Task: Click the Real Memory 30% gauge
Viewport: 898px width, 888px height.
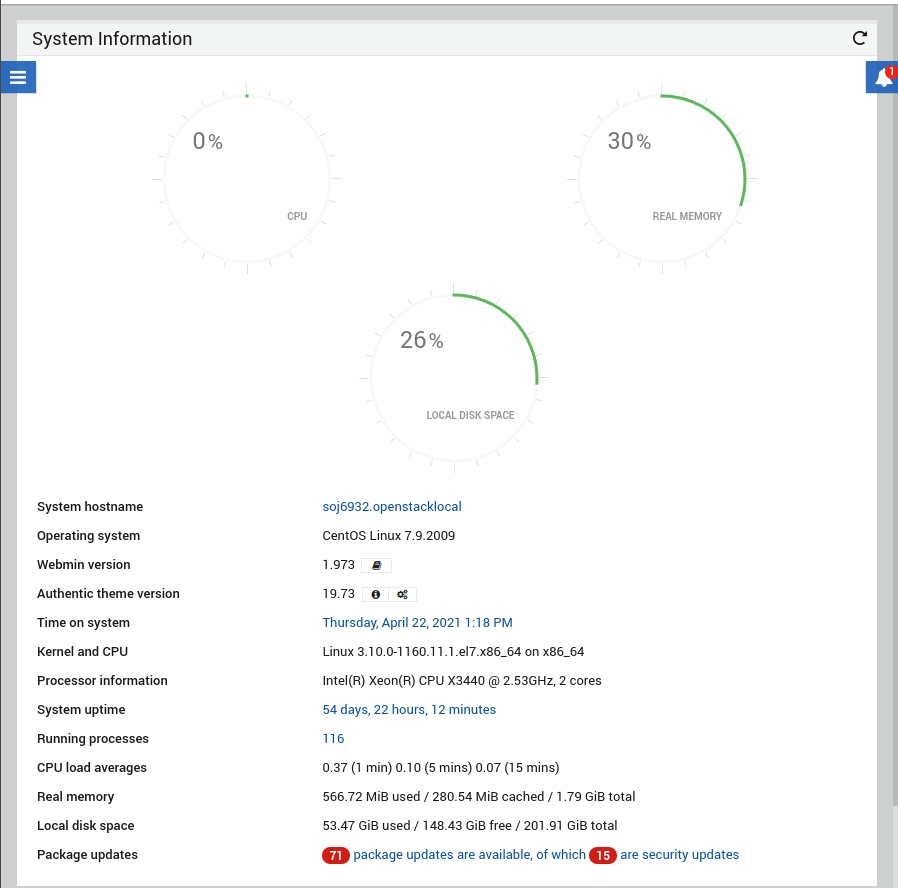Action: pos(662,179)
